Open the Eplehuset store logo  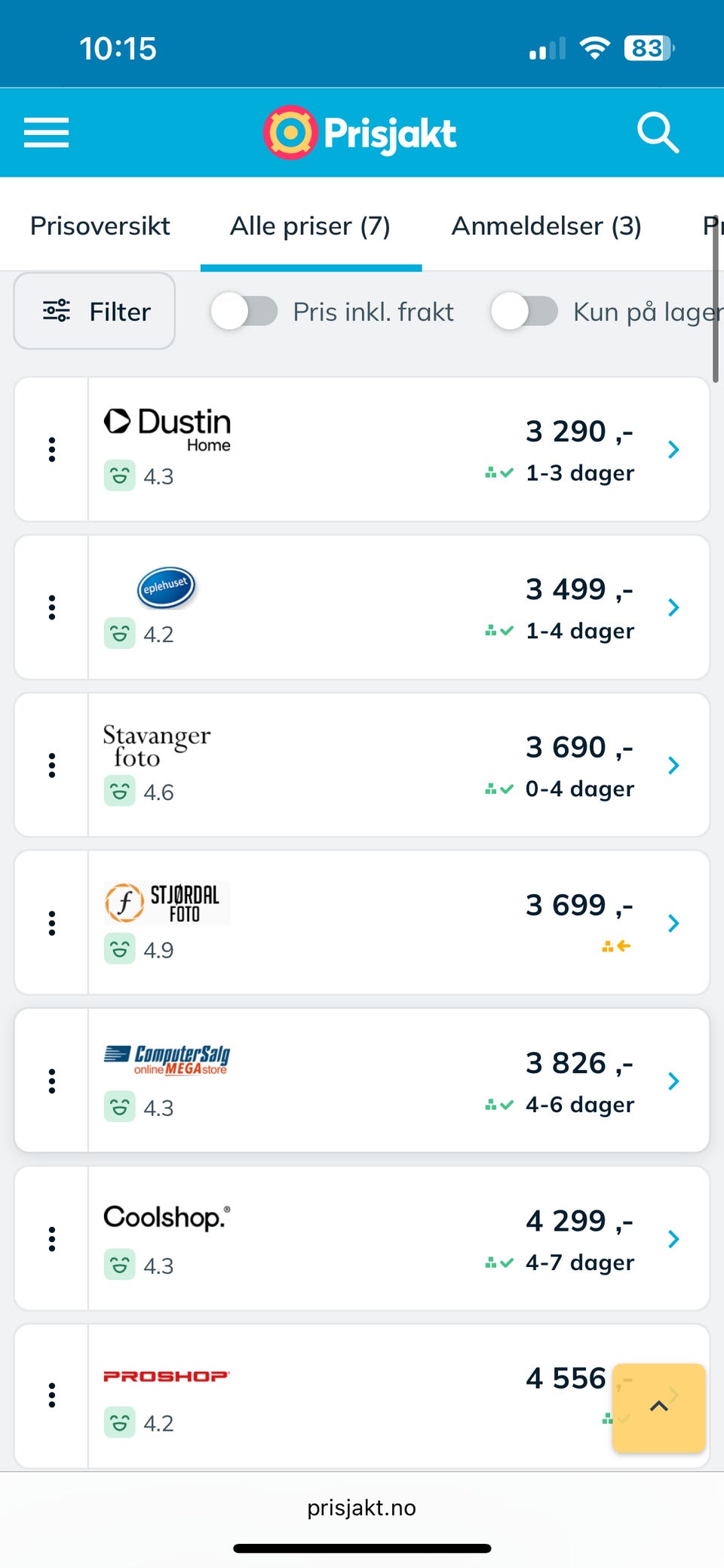(x=166, y=587)
